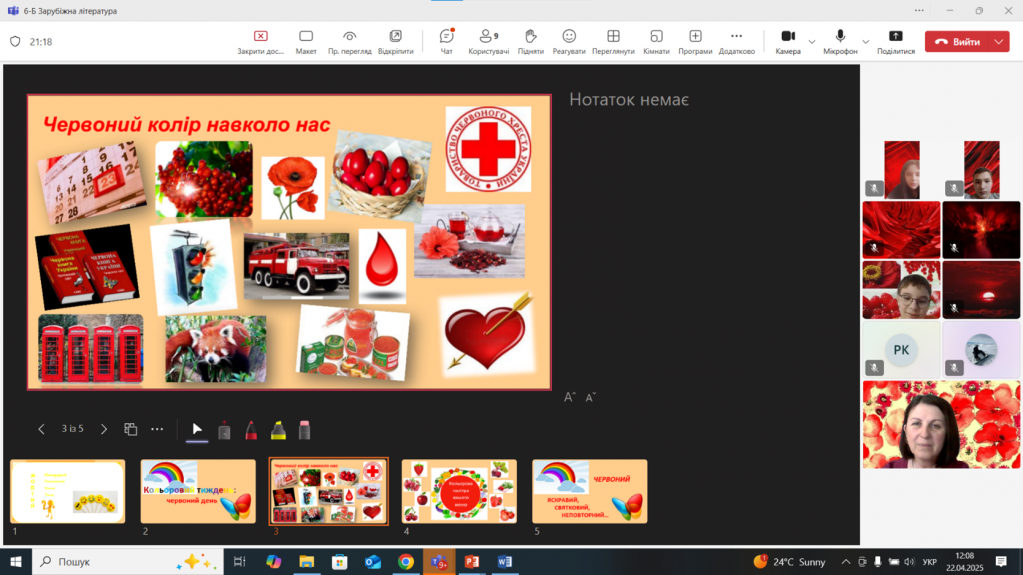Mute or unmute the microphone
The height and width of the screenshot is (575, 1023).
click(x=840, y=41)
